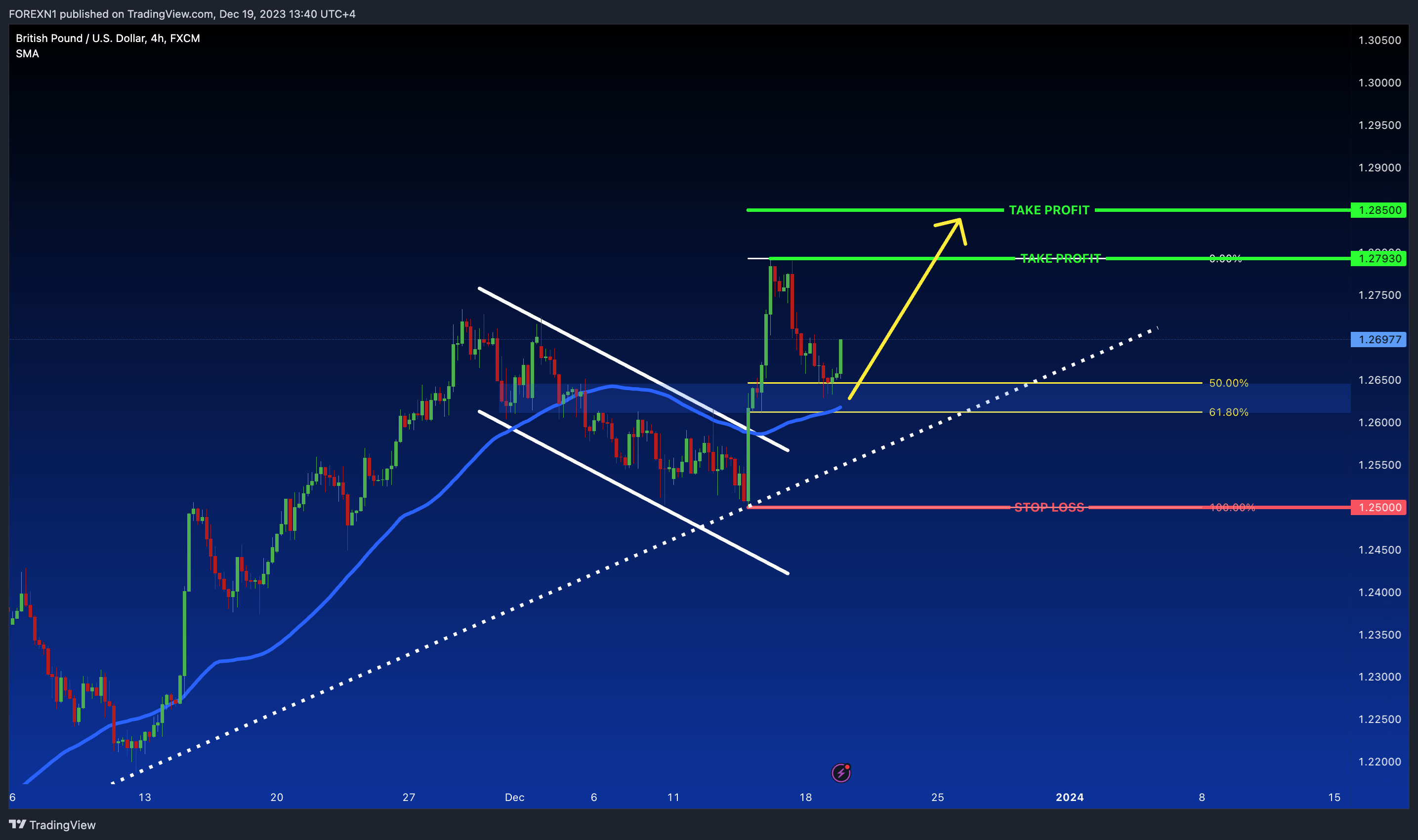Viewport: 1418px width, 840px height.
Task: Click the SMA indicator label
Action: click(x=27, y=54)
